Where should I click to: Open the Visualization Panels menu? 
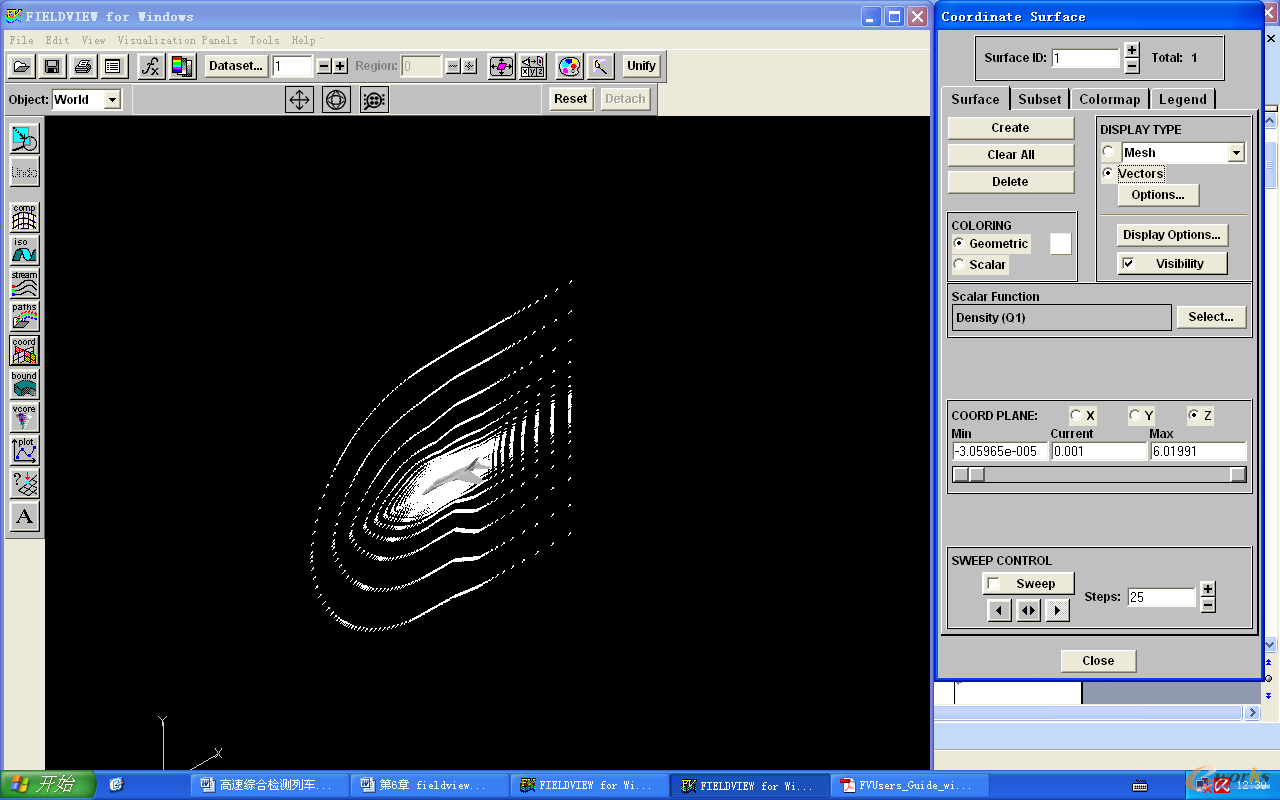tap(177, 40)
